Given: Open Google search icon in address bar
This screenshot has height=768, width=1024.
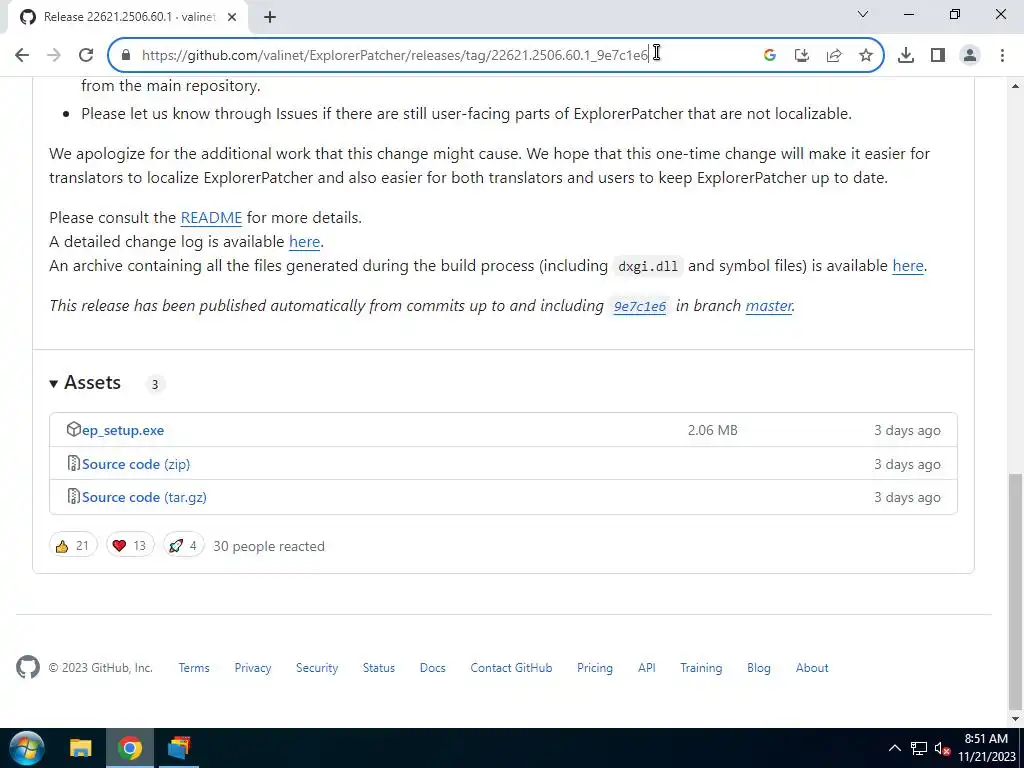Looking at the screenshot, I should [x=769, y=55].
